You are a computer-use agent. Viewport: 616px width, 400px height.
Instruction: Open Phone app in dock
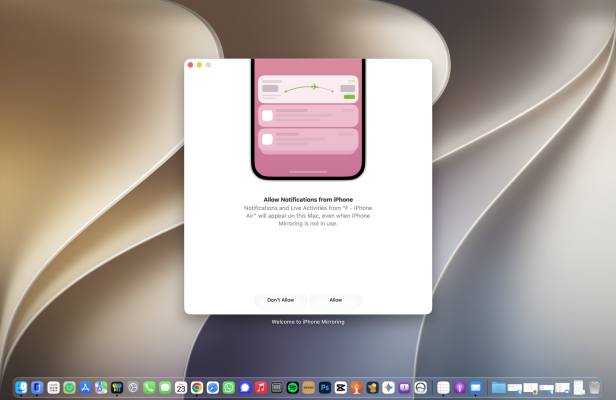pyautogui.click(x=149, y=388)
